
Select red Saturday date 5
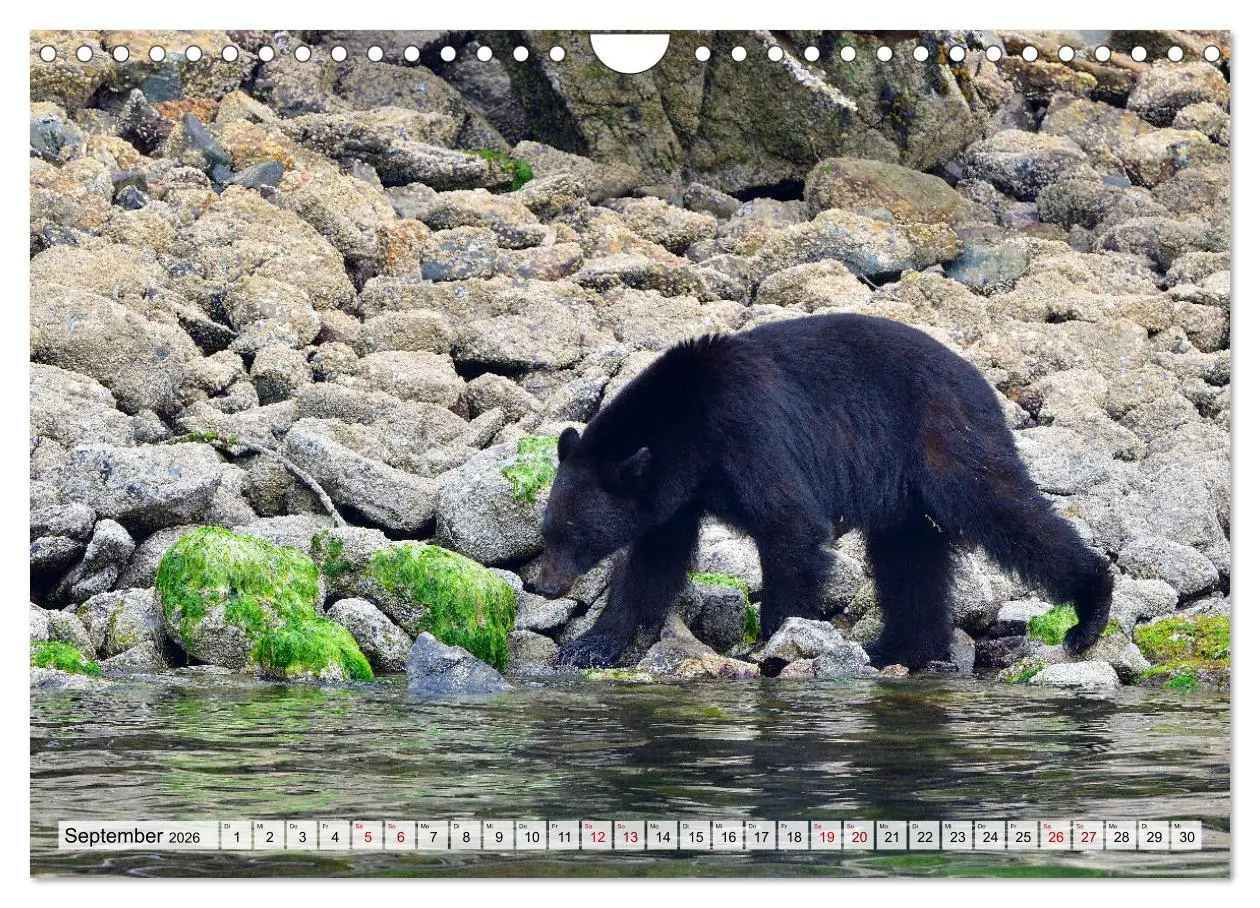click(367, 836)
